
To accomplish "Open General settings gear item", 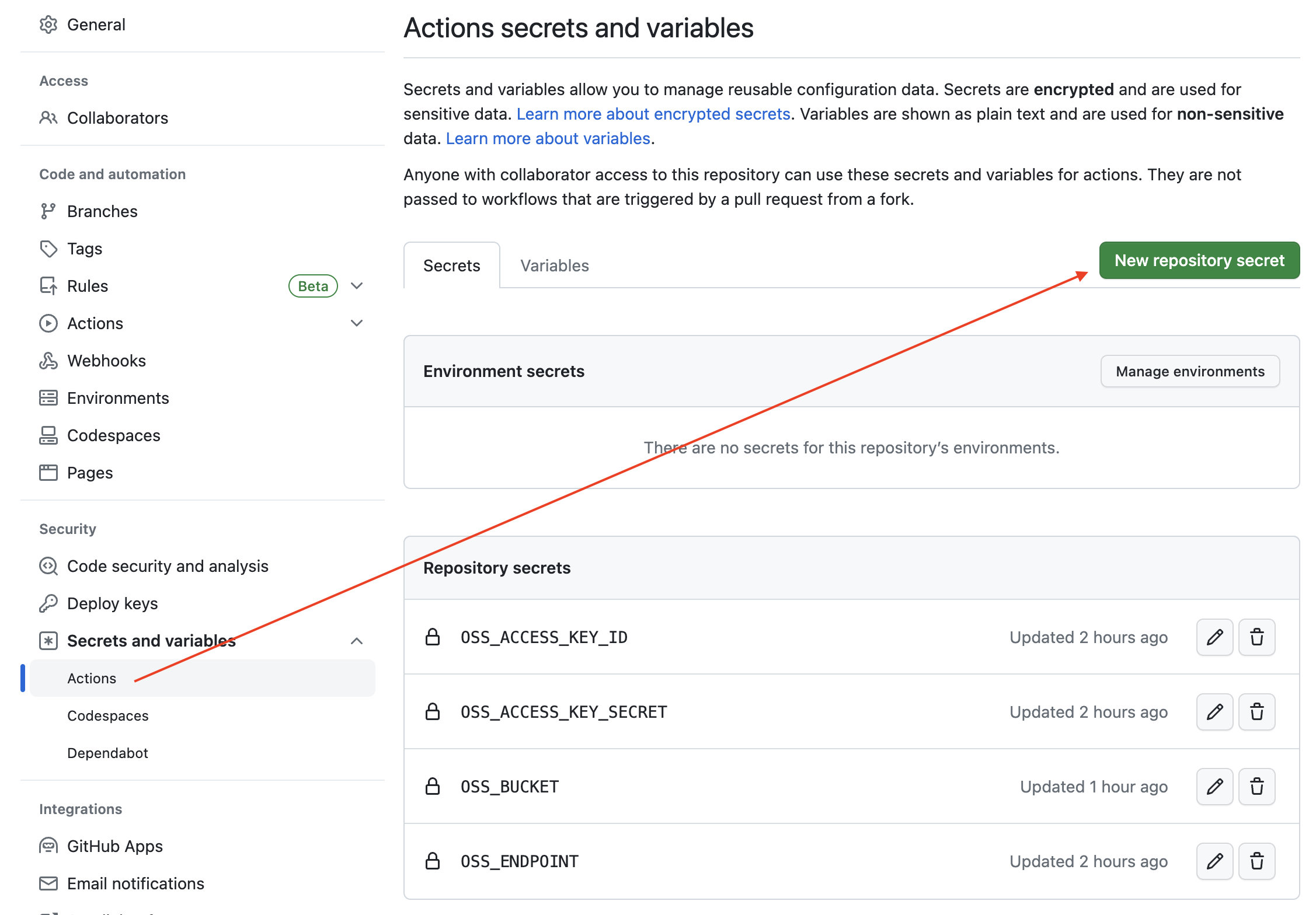I will (96, 25).
